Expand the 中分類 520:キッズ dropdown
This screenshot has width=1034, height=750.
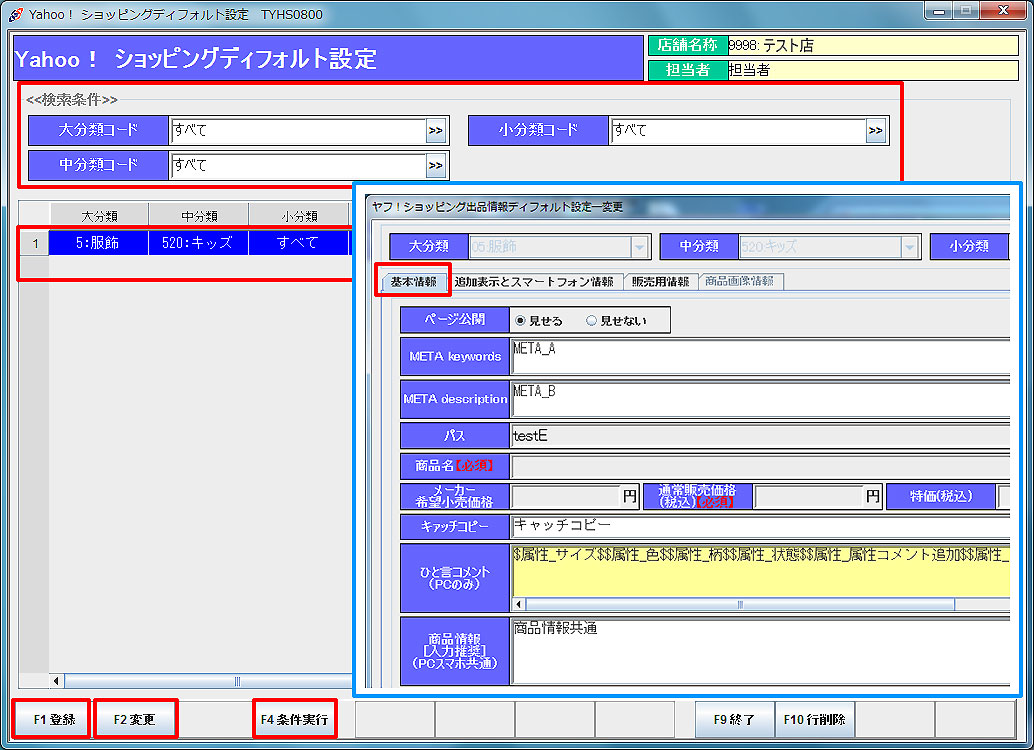tap(910, 247)
